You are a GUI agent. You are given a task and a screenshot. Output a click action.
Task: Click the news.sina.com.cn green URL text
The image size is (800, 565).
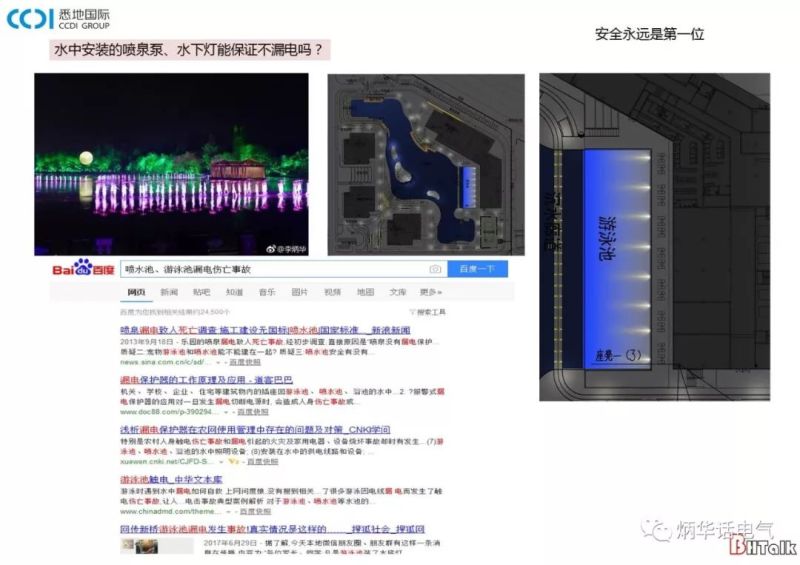coord(166,362)
